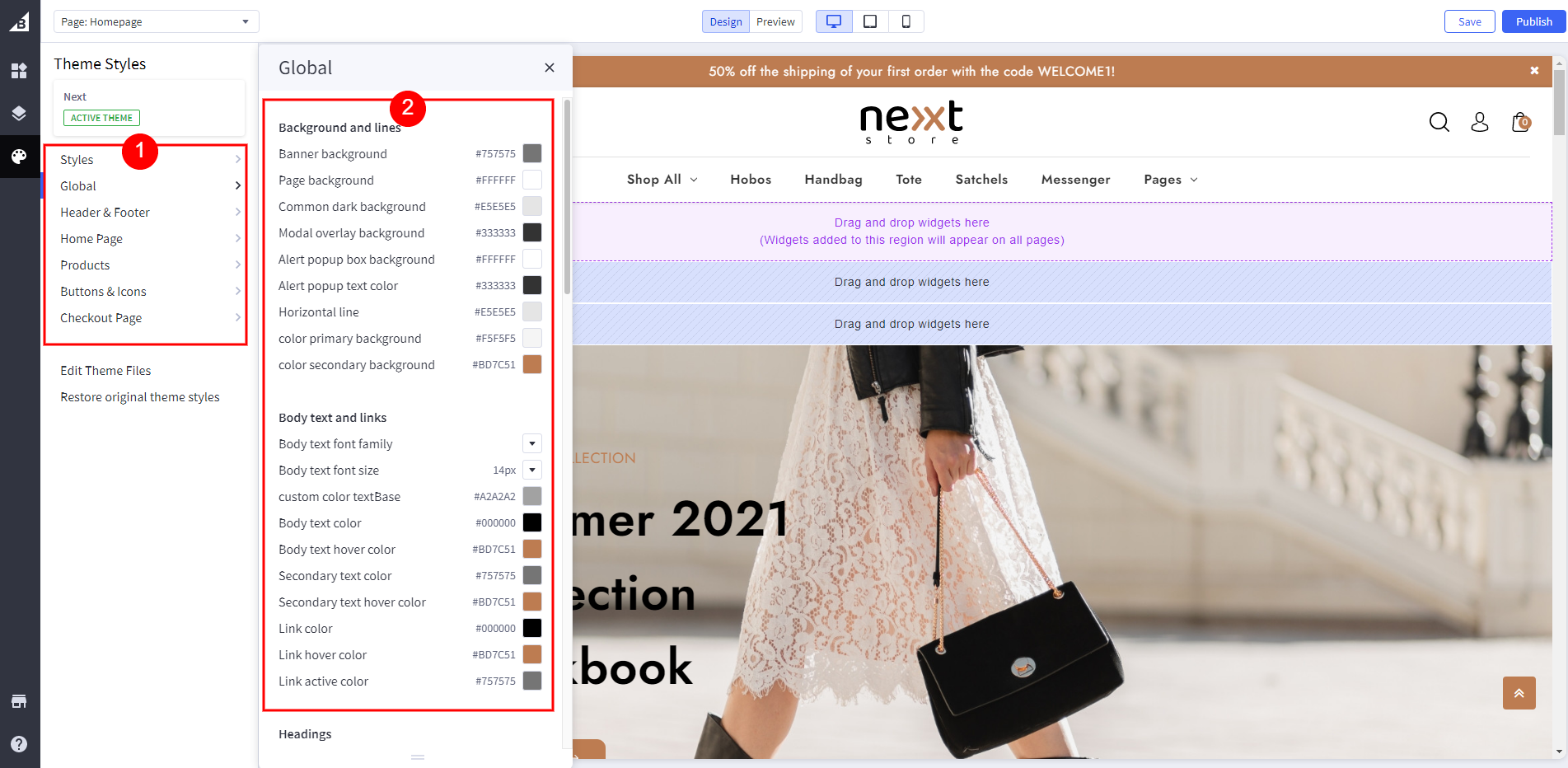Close the Global panel

point(550,68)
